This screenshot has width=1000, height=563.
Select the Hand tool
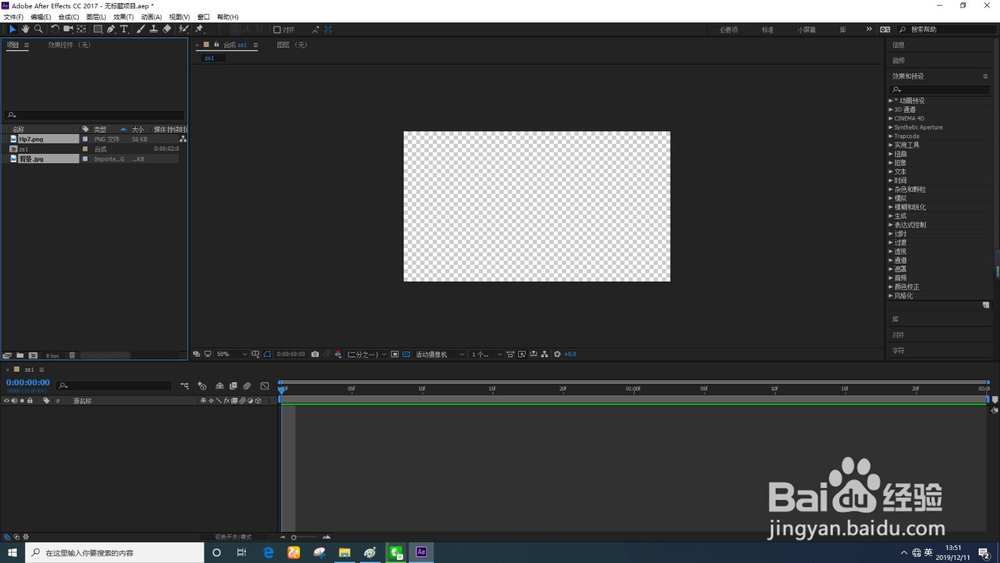point(25,29)
